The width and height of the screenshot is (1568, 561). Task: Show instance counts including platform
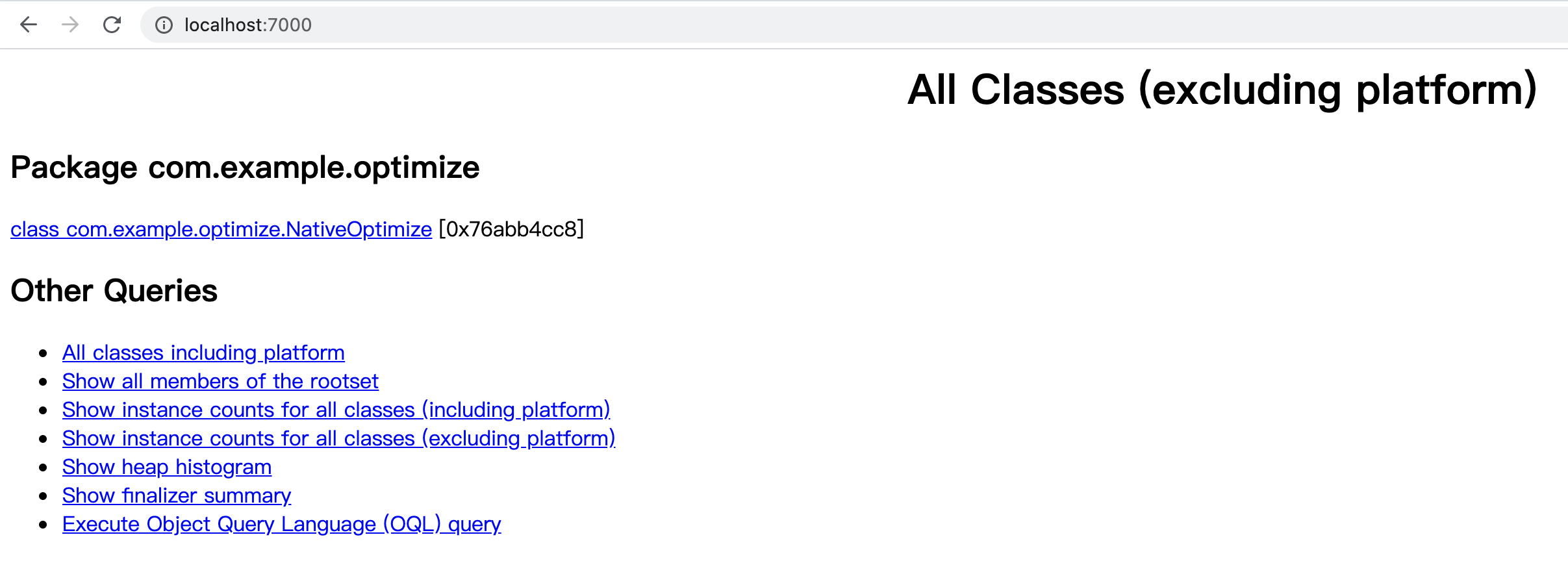[x=336, y=410]
